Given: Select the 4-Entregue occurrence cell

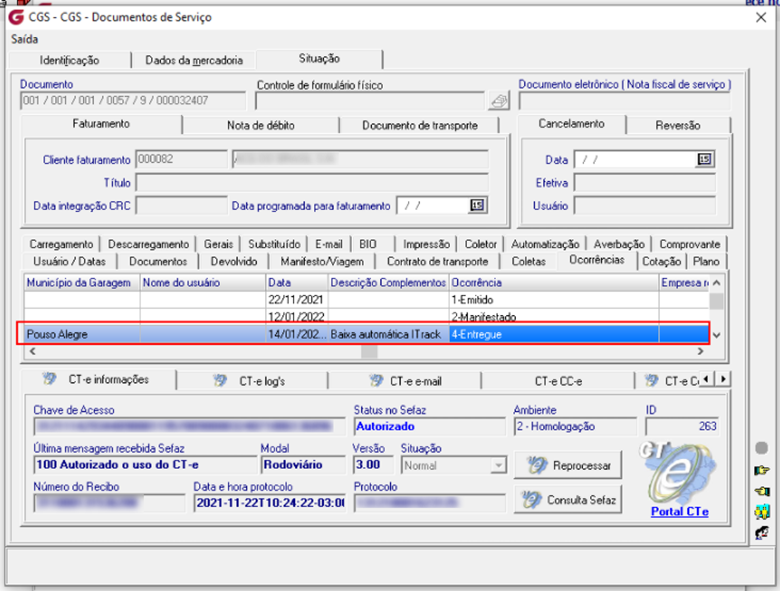Looking at the screenshot, I should tap(554, 334).
